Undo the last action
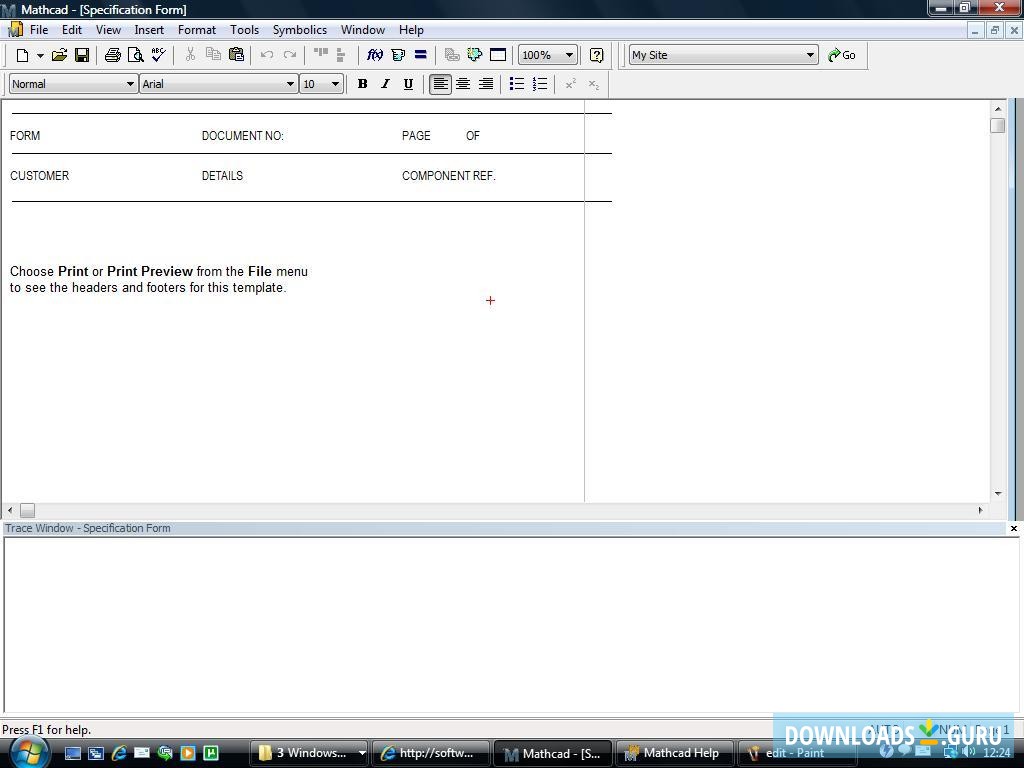This screenshot has width=1024, height=768. [x=266, y=55]
